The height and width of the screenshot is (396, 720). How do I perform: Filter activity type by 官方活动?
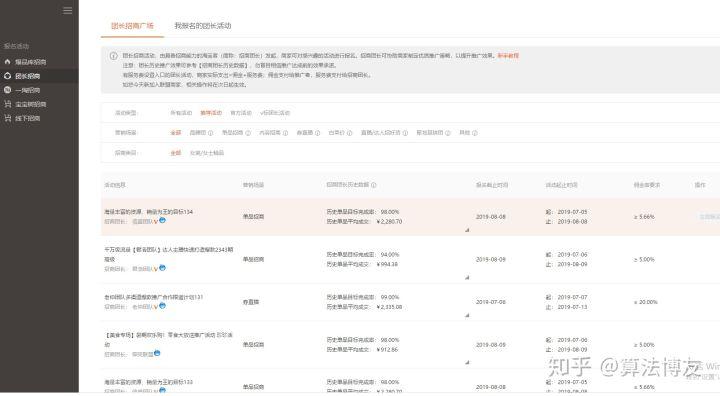click(241, 113)
